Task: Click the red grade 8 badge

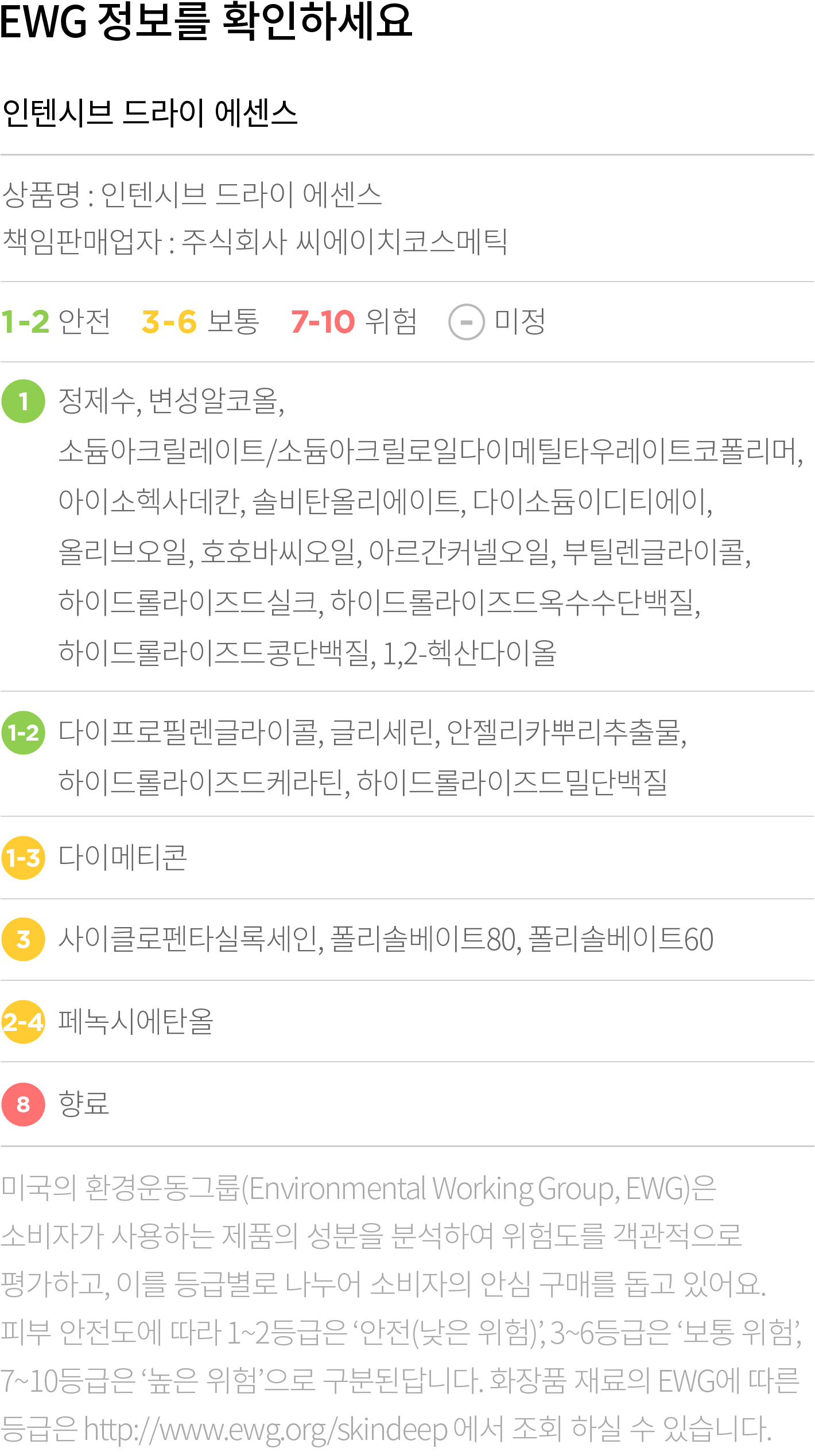Action: [24, 1104]
